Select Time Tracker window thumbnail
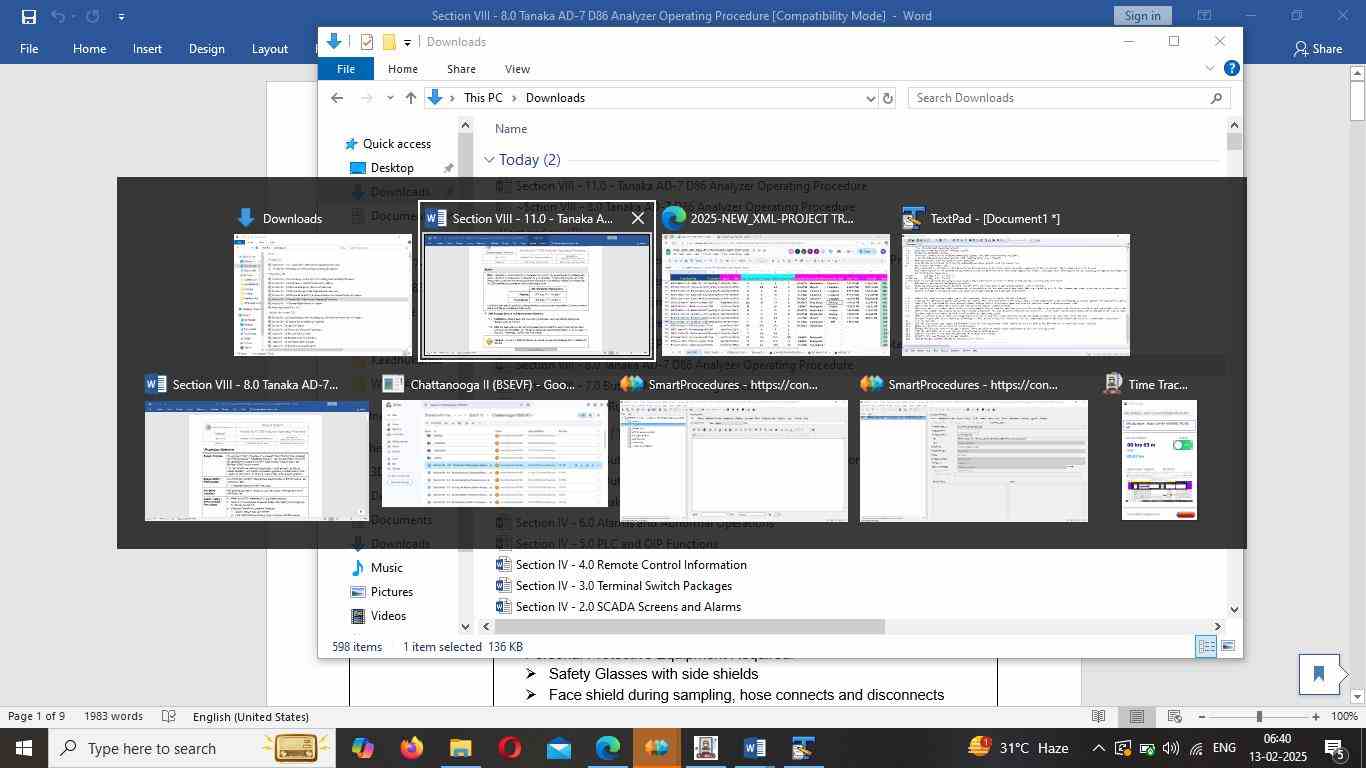Image resolution: width=1366 pixels, height=768 pixels. [x=1159, y=460]
